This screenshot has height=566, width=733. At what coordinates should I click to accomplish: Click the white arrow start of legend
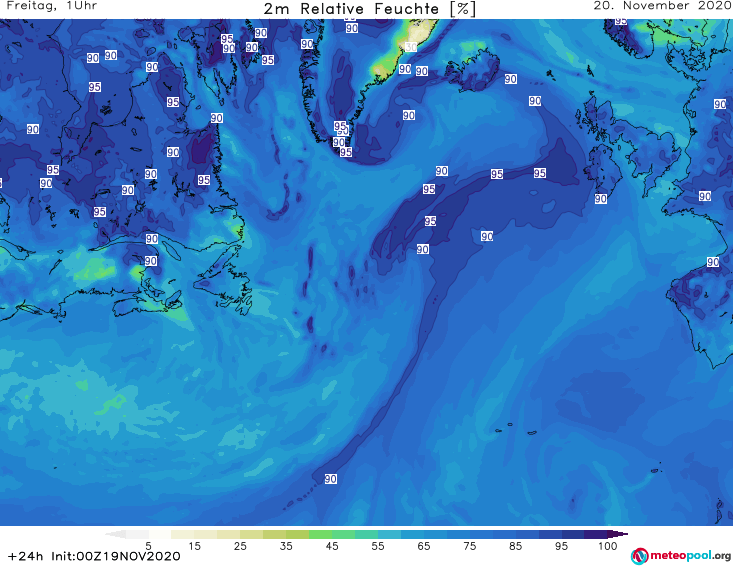pos(115,534)
